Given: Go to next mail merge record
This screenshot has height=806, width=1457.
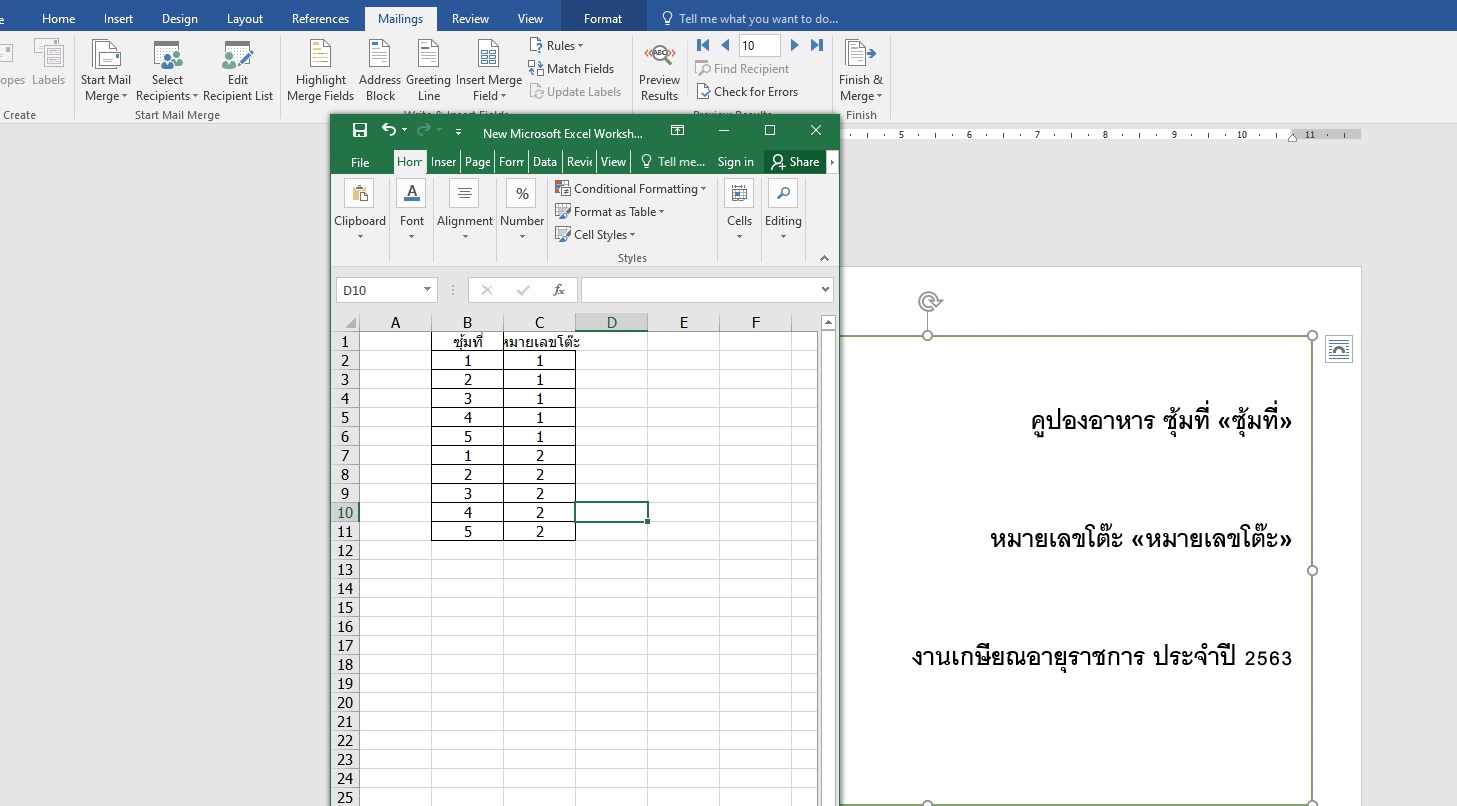Looking at the screenshot, I should pyautogui.click(x=795, y=45).
